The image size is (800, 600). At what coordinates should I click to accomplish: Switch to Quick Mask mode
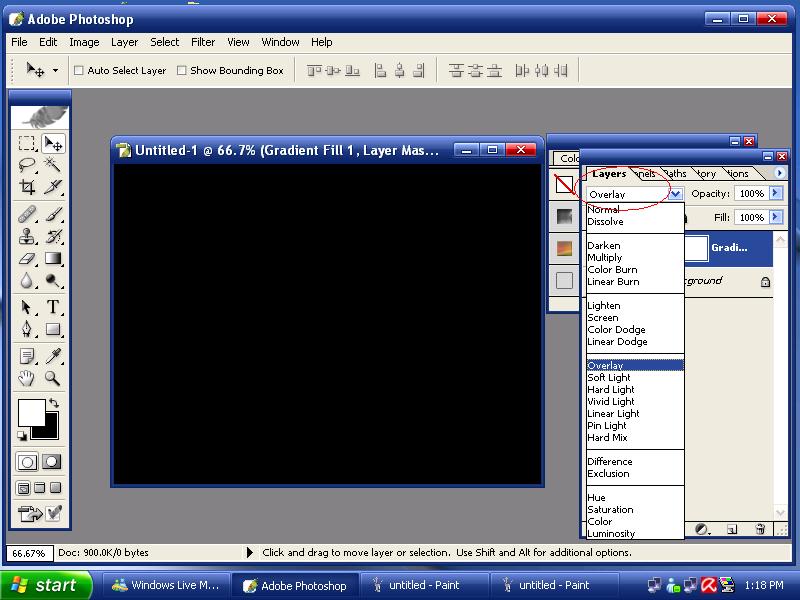tap(51, 462)
